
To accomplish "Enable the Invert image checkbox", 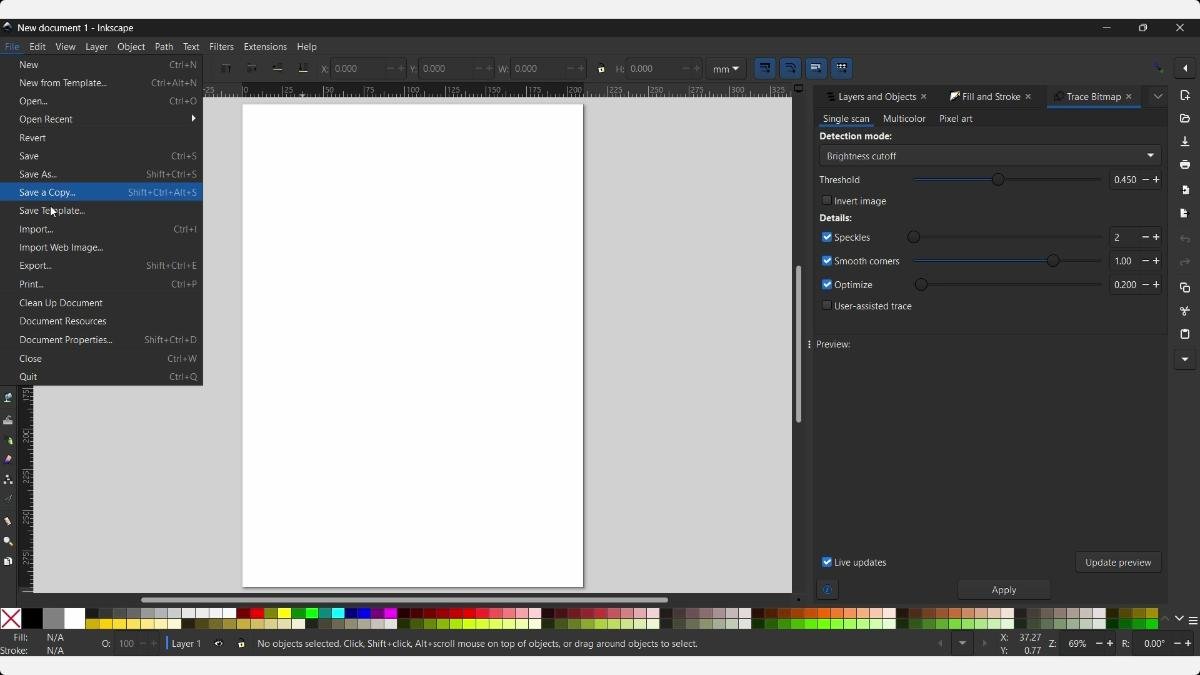I will point(827,201).
